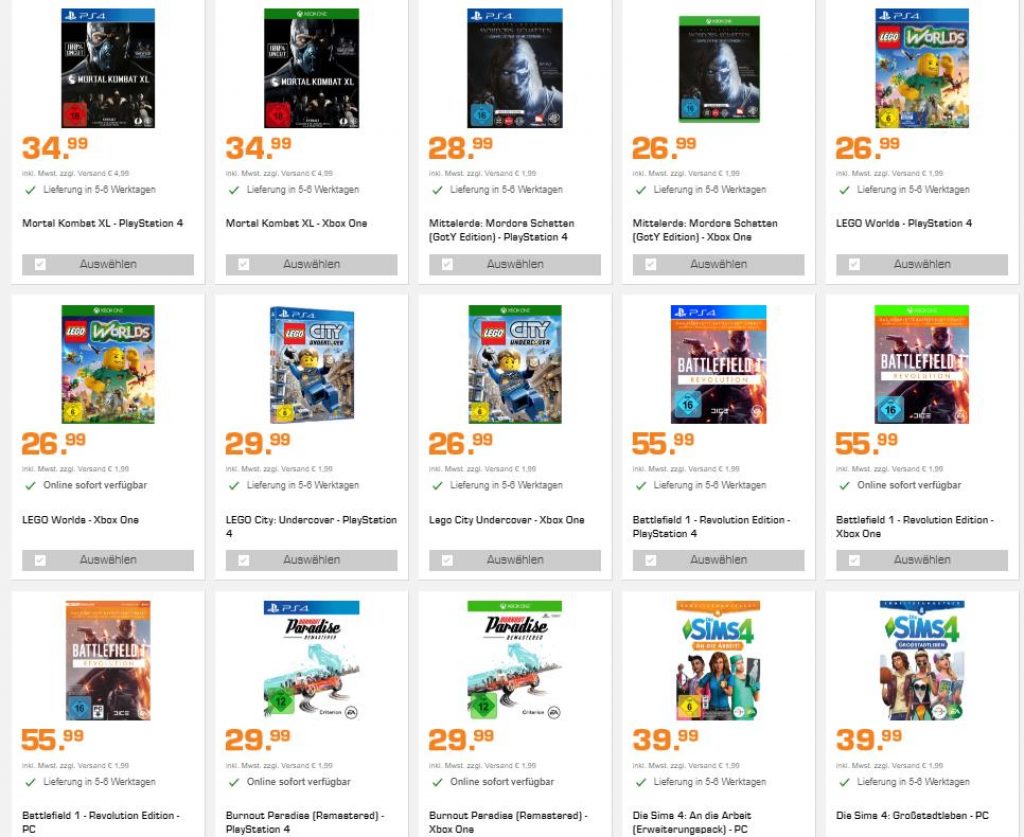Tick the checkbox for Mortal Kombat XL Xbox One
The width and height of the screenshot is (1024, 837).
coord(243,265)
